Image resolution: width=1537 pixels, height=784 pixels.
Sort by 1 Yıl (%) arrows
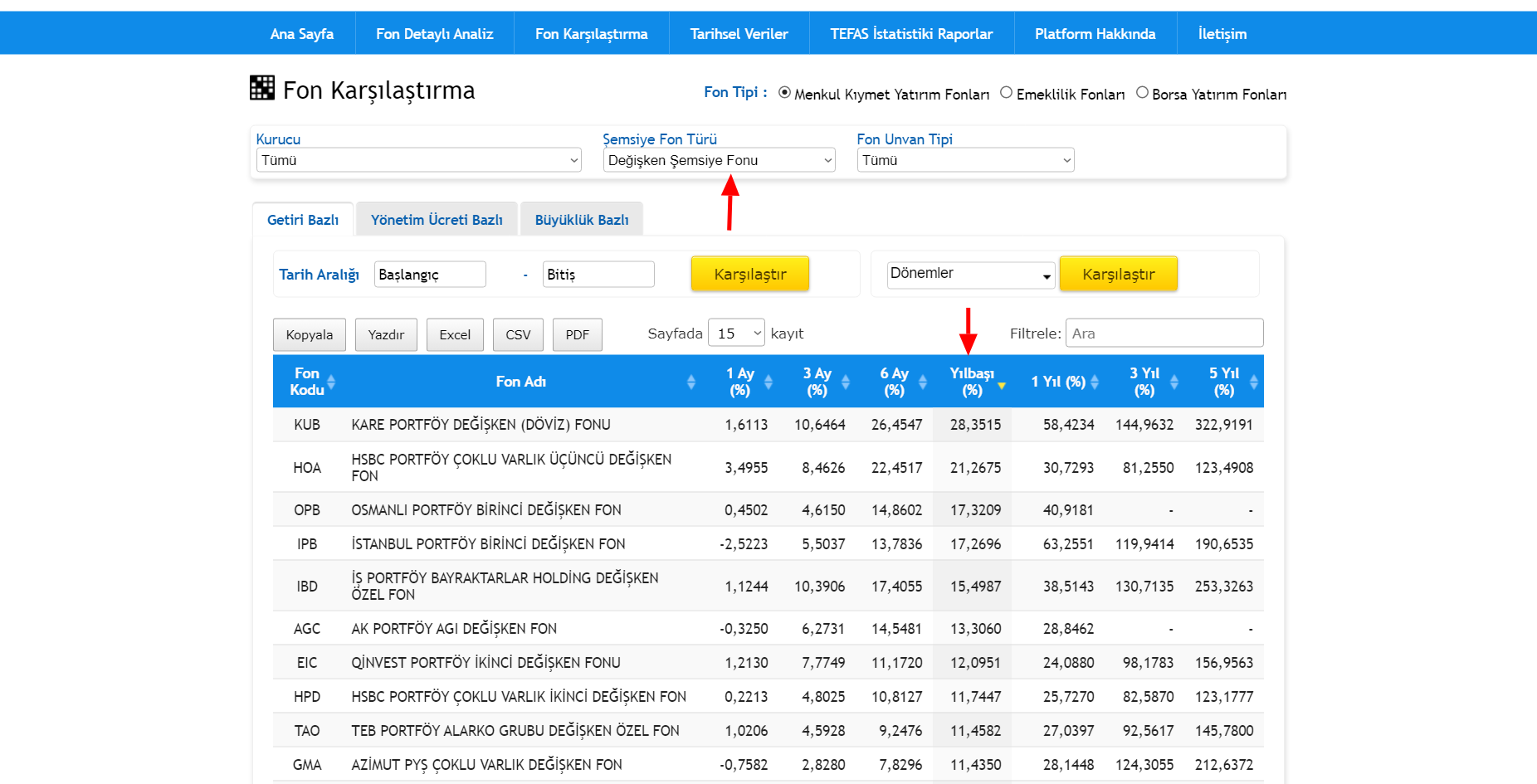tap(1094, 382)
